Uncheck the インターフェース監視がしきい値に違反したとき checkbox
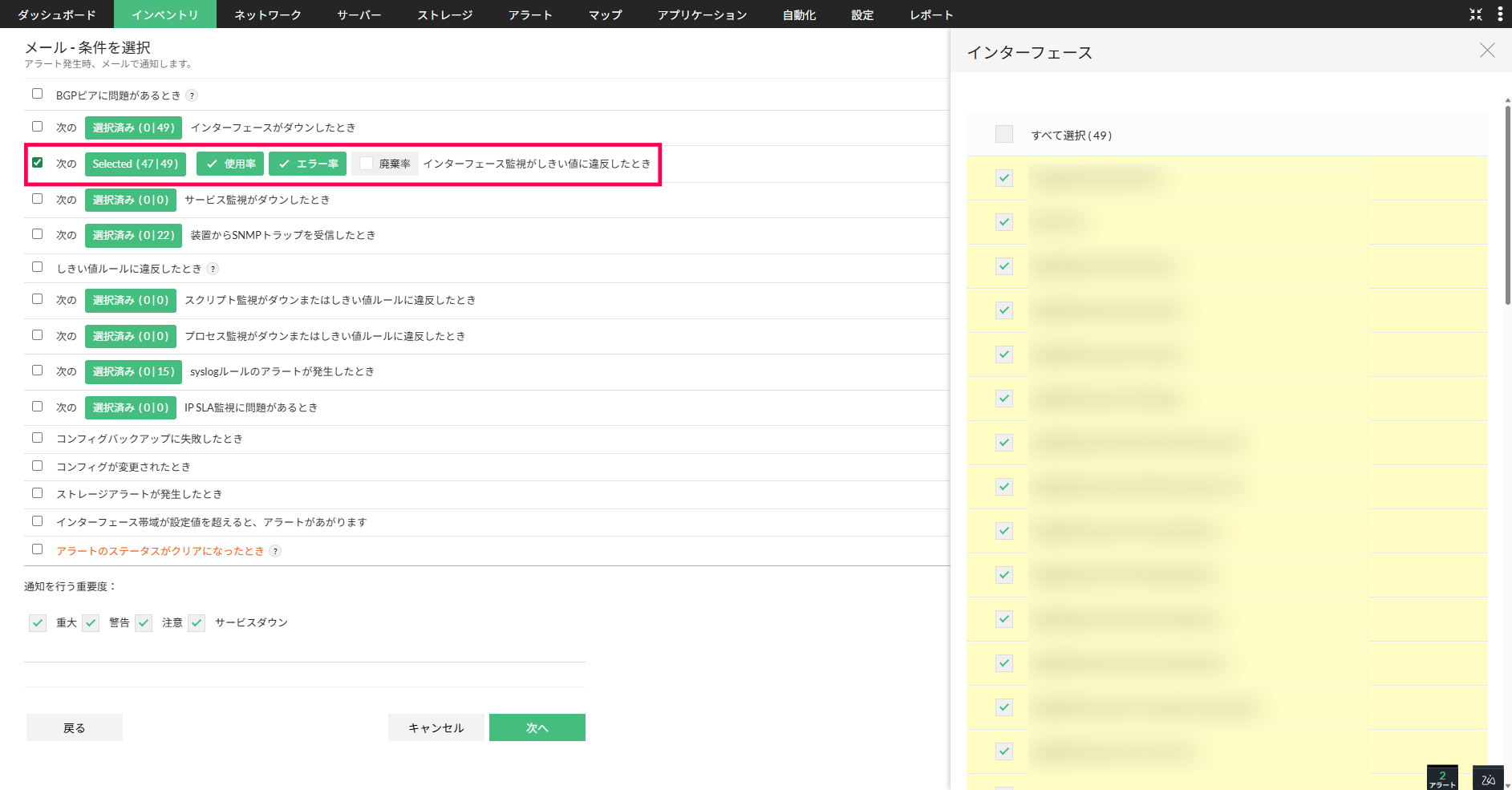 37,163
